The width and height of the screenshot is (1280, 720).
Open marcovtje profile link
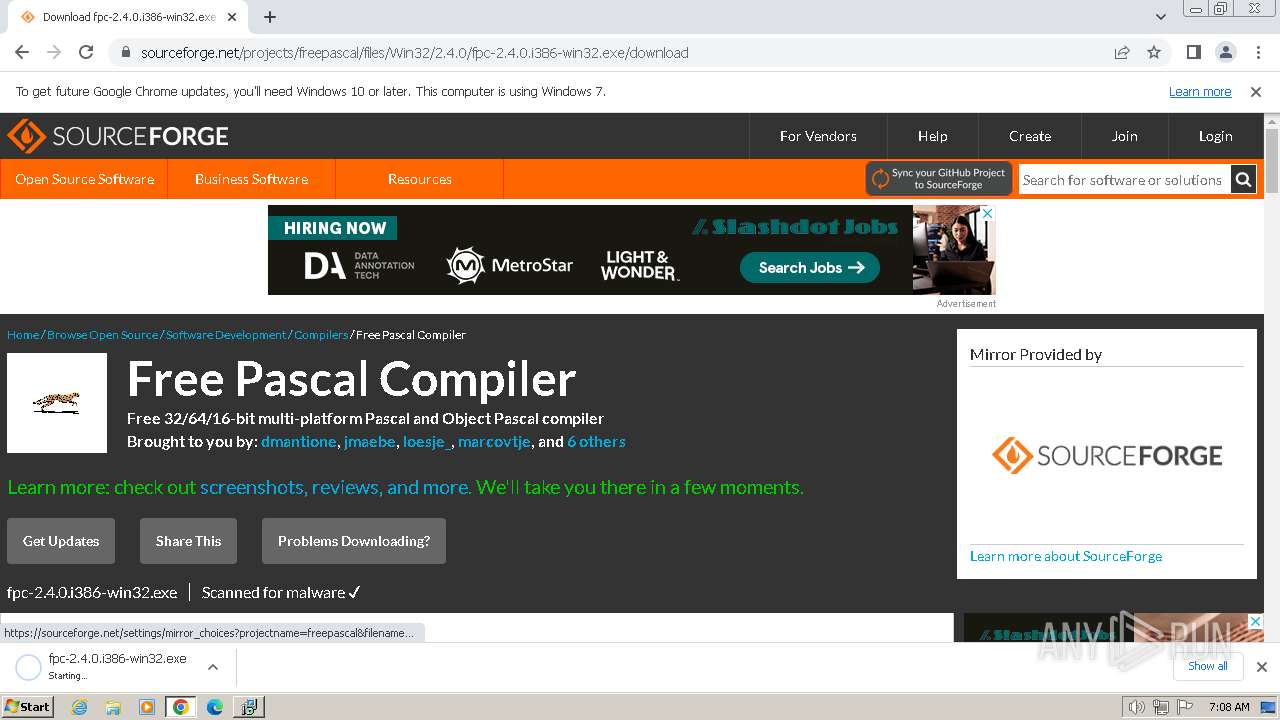[494, 442]
